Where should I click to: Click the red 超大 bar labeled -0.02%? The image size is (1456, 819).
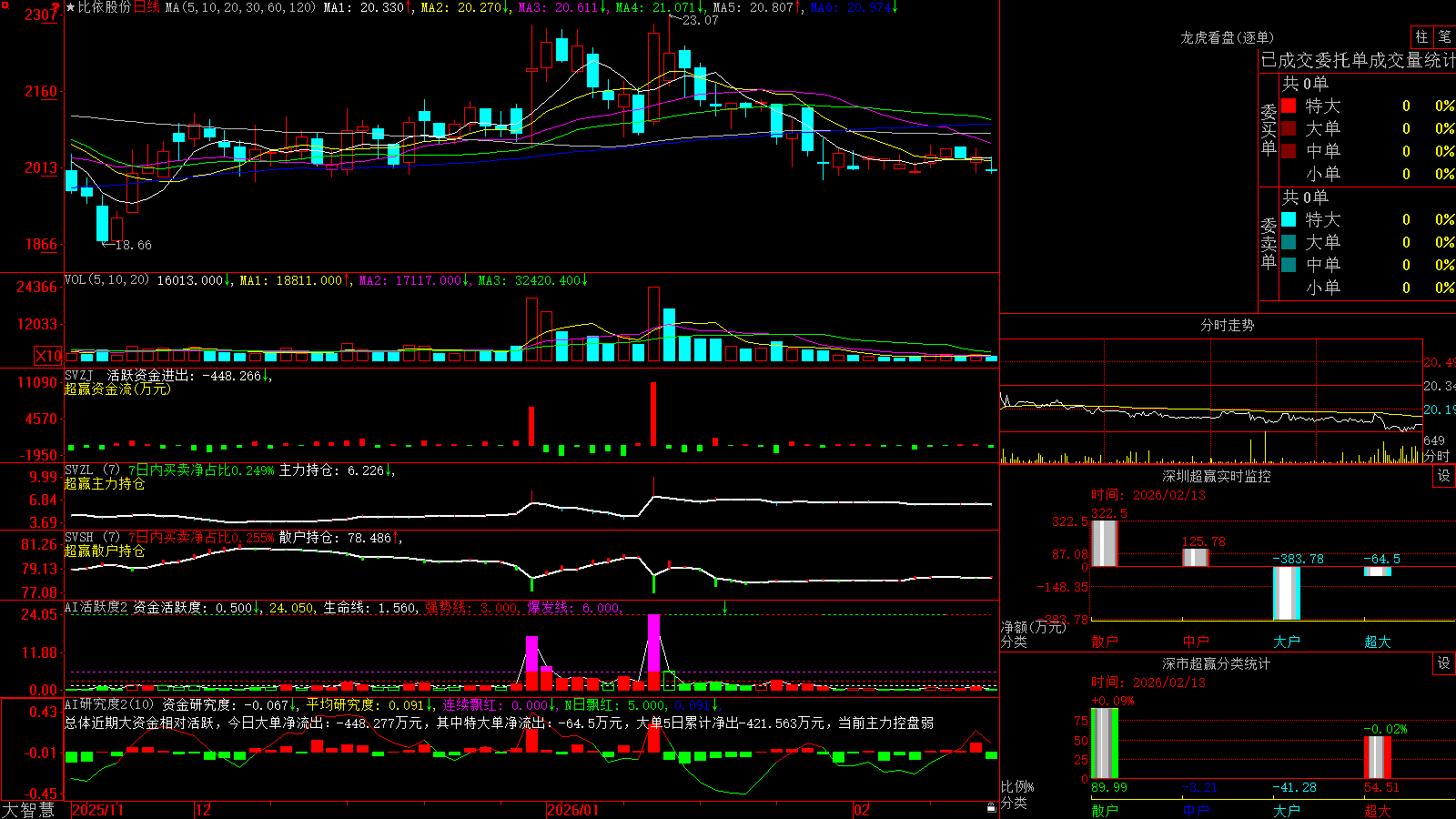coord(1377,758)
